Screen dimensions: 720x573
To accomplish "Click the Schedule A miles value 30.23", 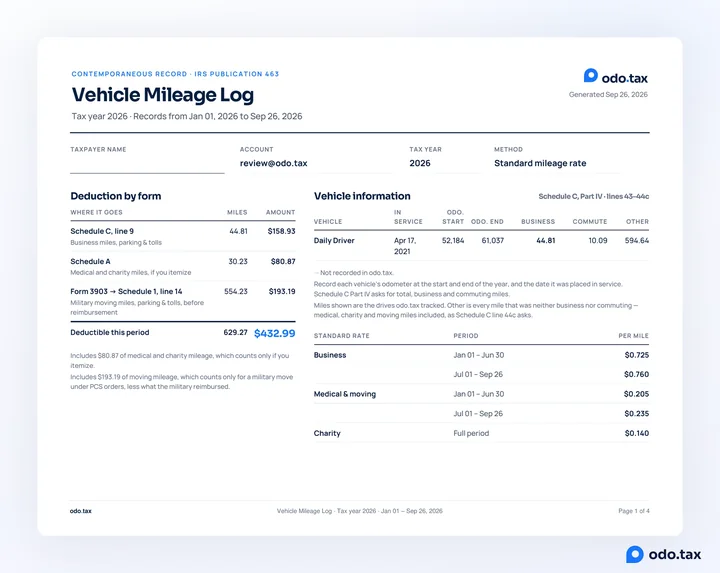I will pos(238,261).
